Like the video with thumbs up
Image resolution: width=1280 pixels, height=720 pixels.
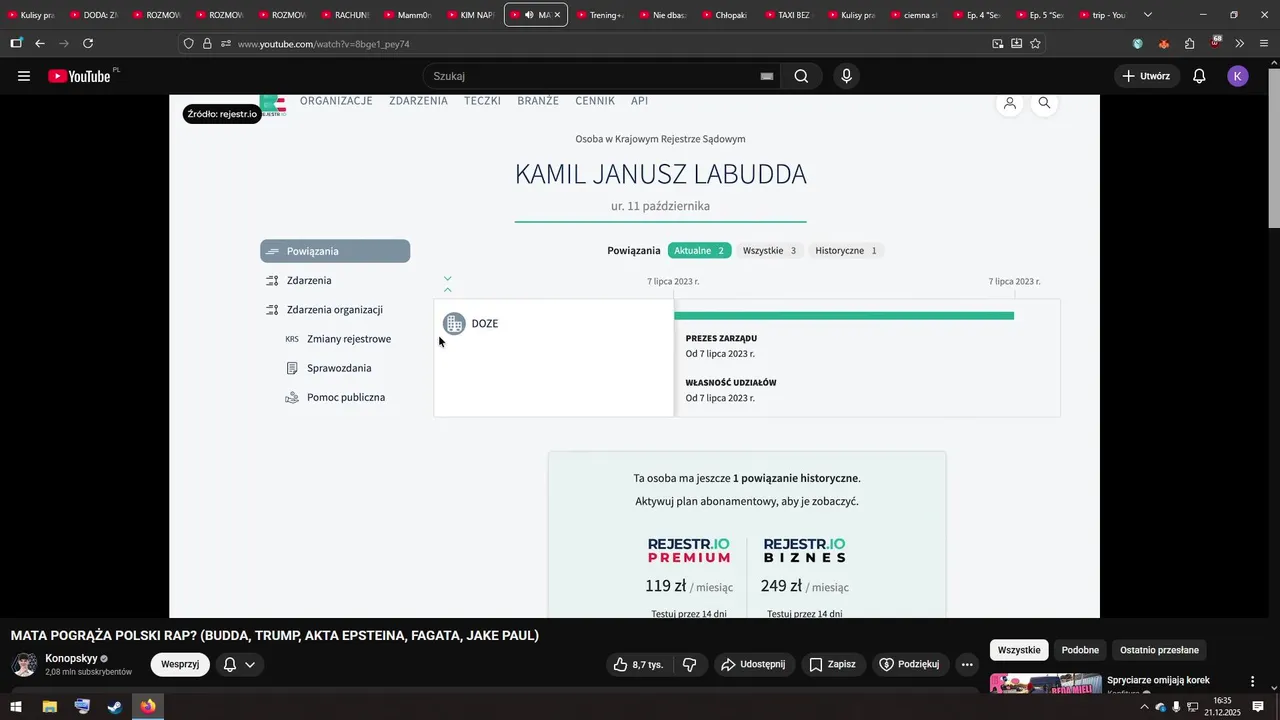point(638,664)
